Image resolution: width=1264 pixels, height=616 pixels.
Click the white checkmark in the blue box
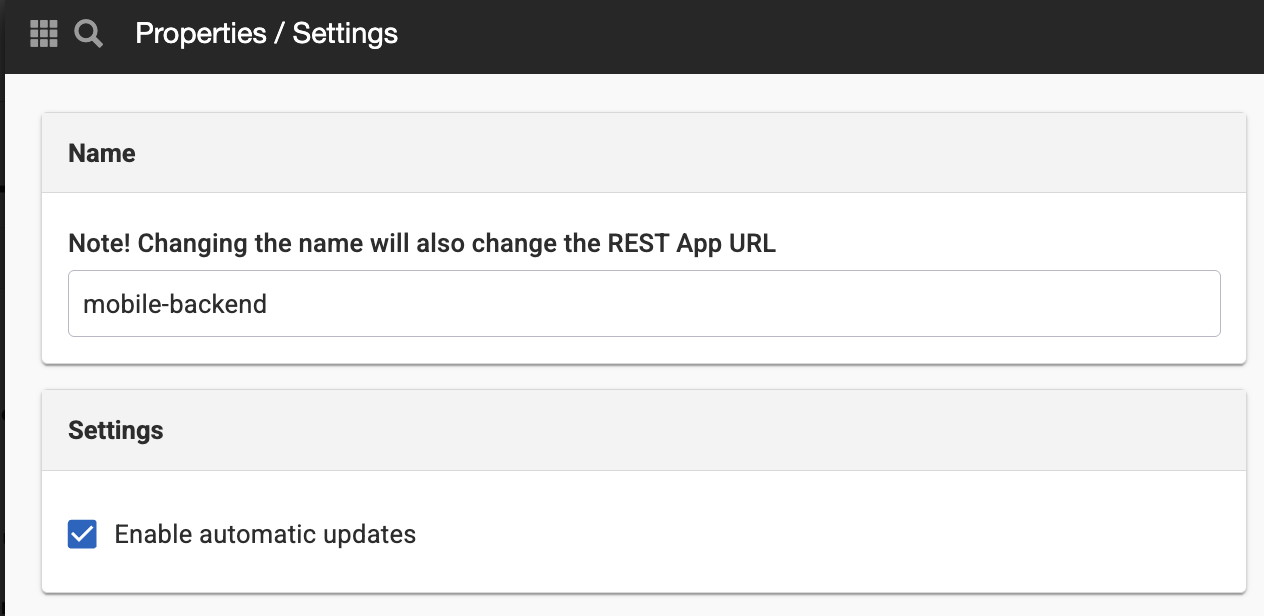82,534
